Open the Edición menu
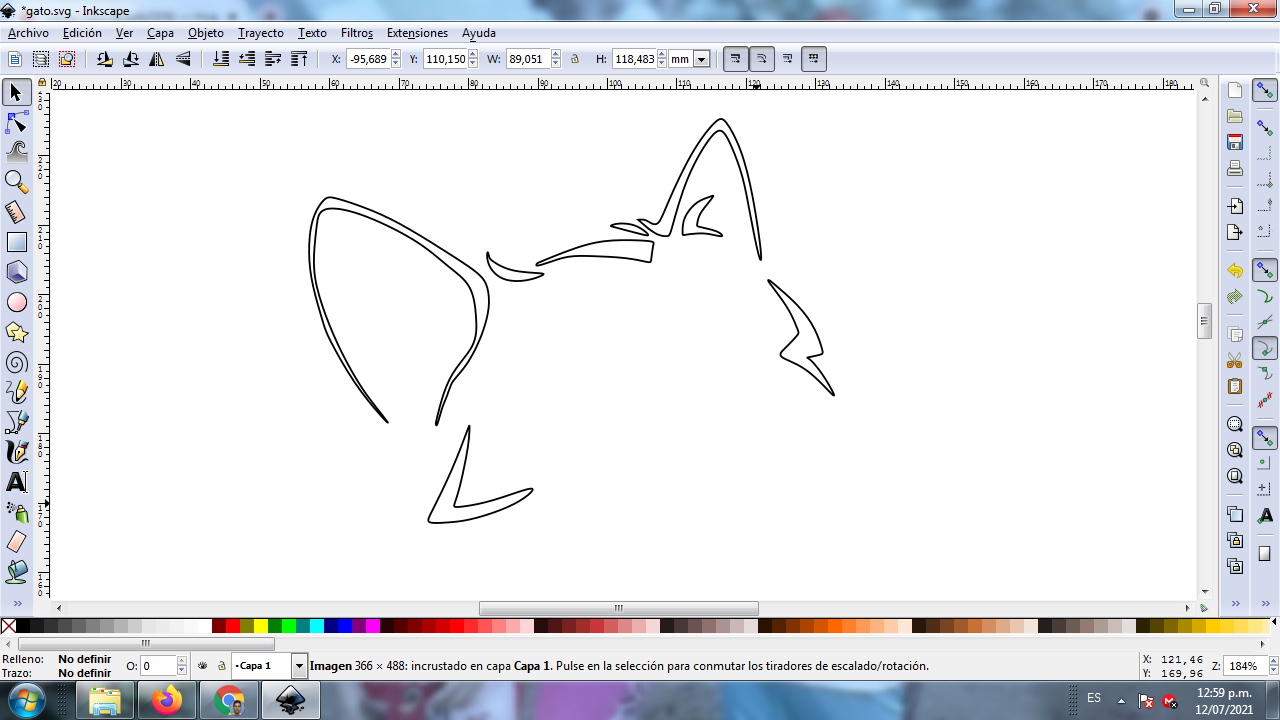The image size is (1280, 720). [x=82, y=33]
